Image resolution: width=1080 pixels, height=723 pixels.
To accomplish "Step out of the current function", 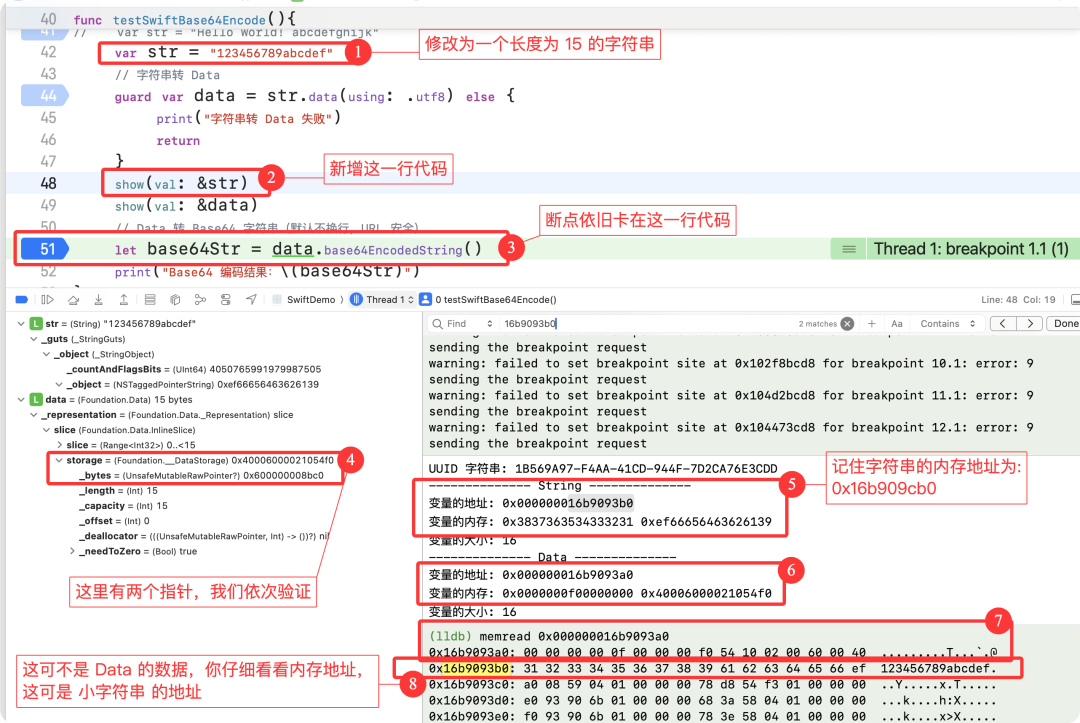I will (x=124, y=300).
